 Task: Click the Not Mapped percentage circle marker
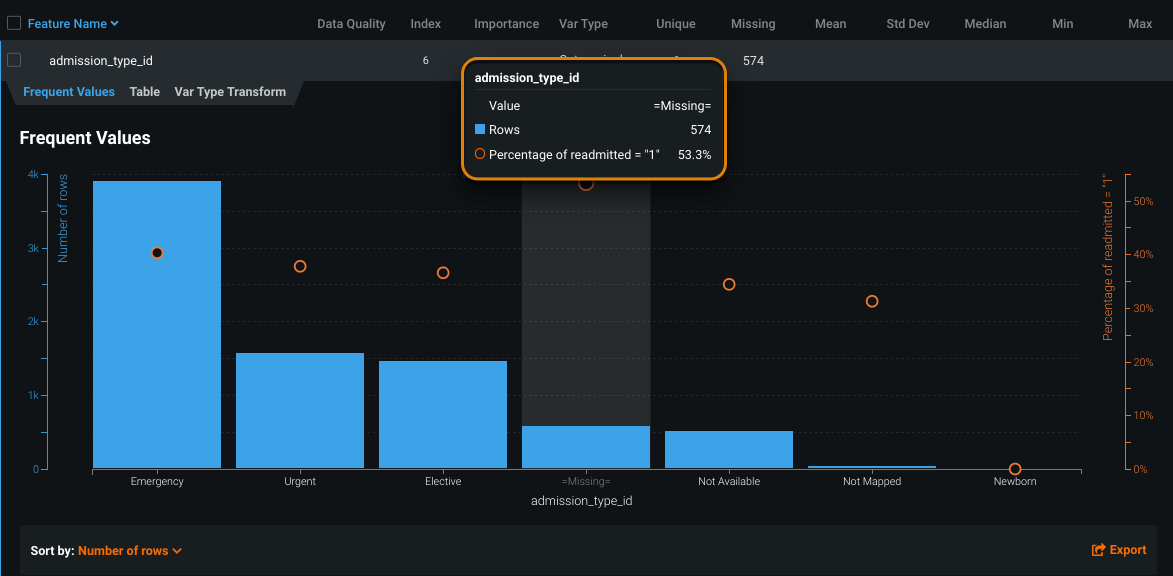tap(872, 301)
